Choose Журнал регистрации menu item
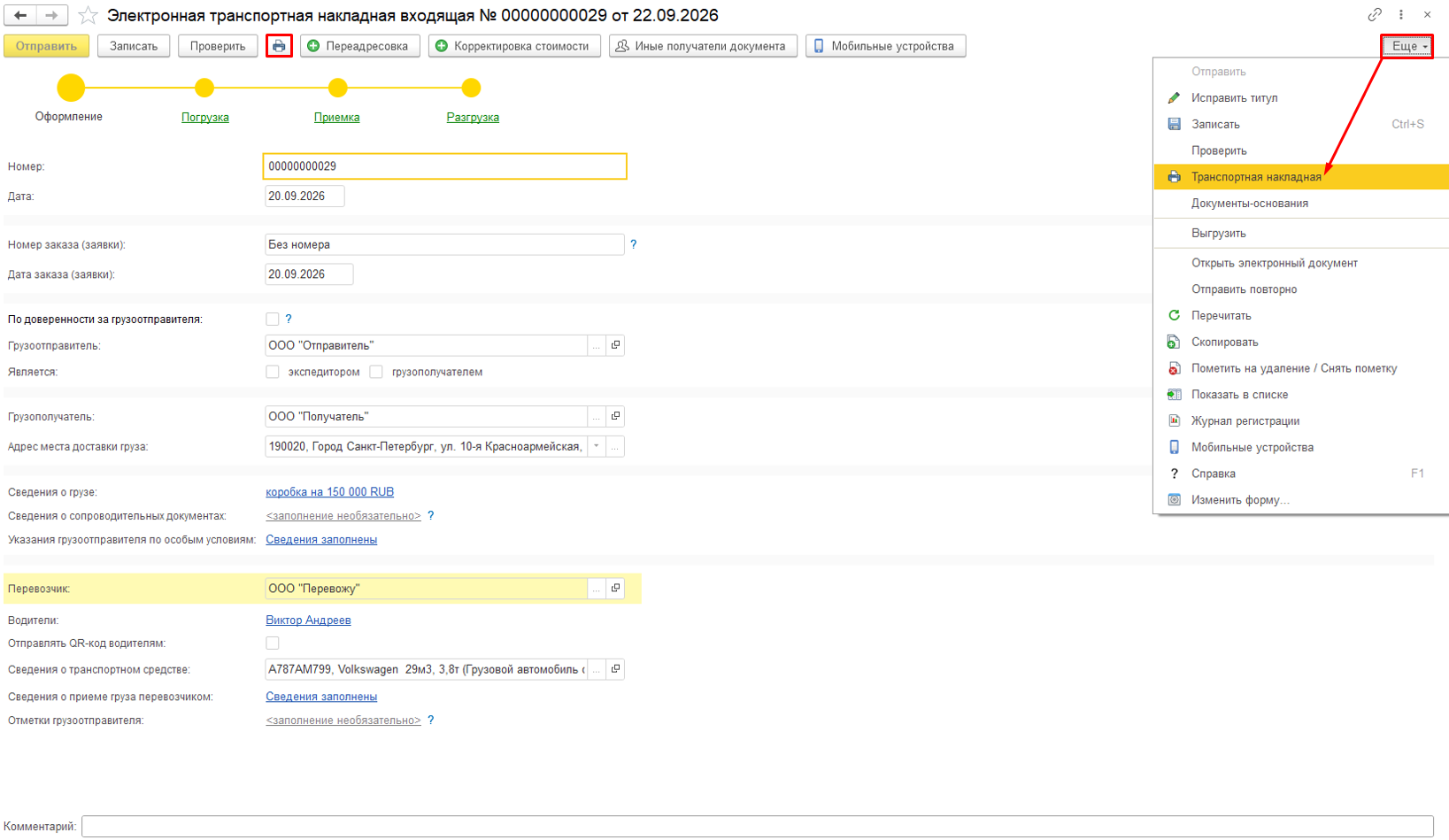 (1301, 421)
